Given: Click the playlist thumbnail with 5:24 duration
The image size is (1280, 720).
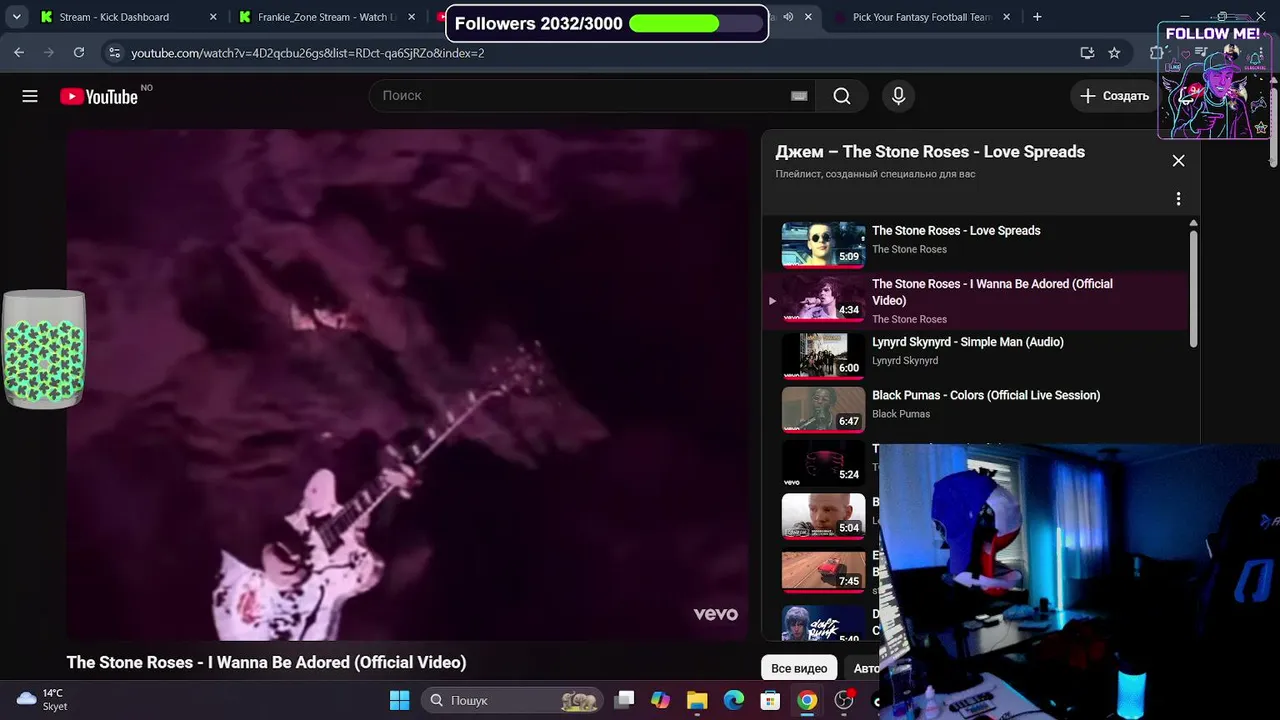Looking at the screenshot, I should pos(823,463).
